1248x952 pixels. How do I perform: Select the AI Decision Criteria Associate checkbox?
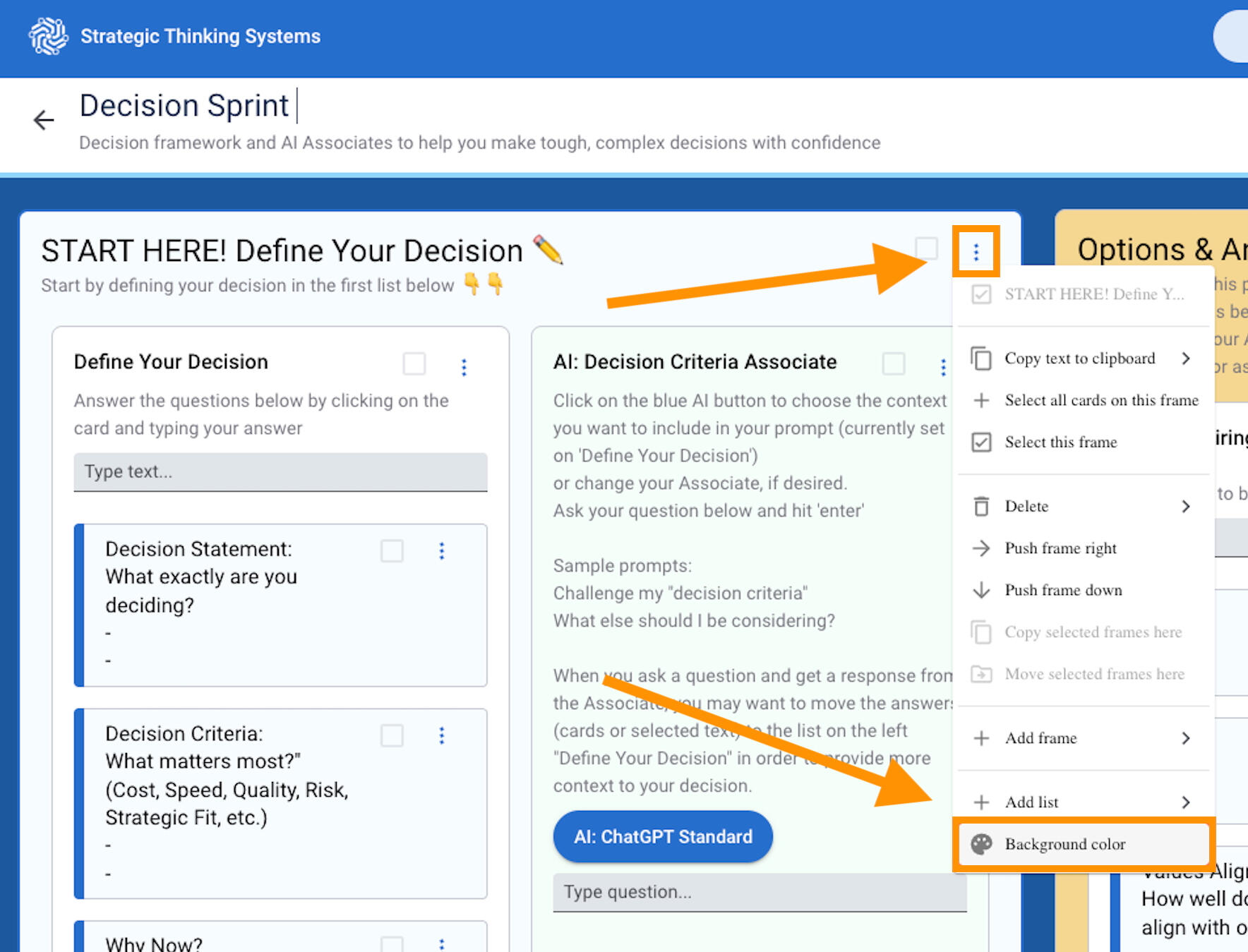click(x=894, y=364)
